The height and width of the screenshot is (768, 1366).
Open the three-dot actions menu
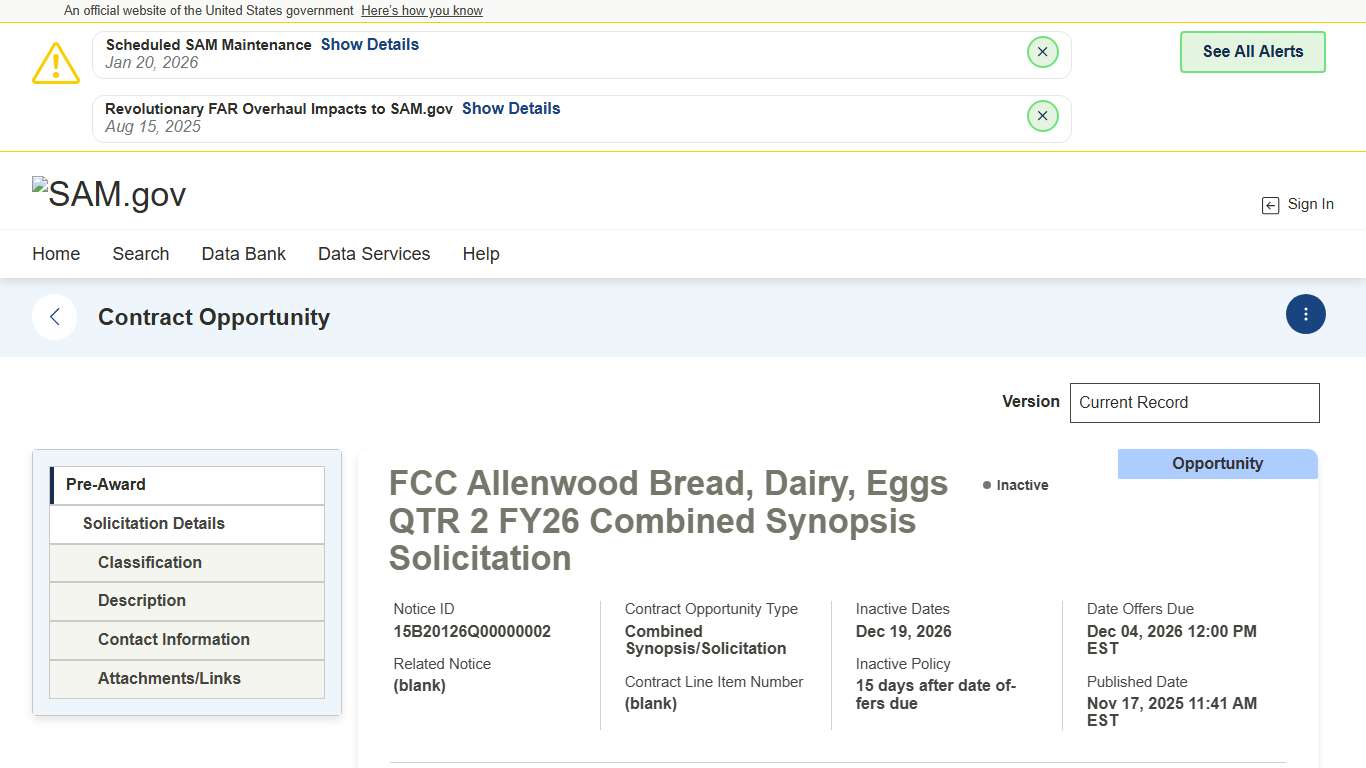pos(1305,314)
